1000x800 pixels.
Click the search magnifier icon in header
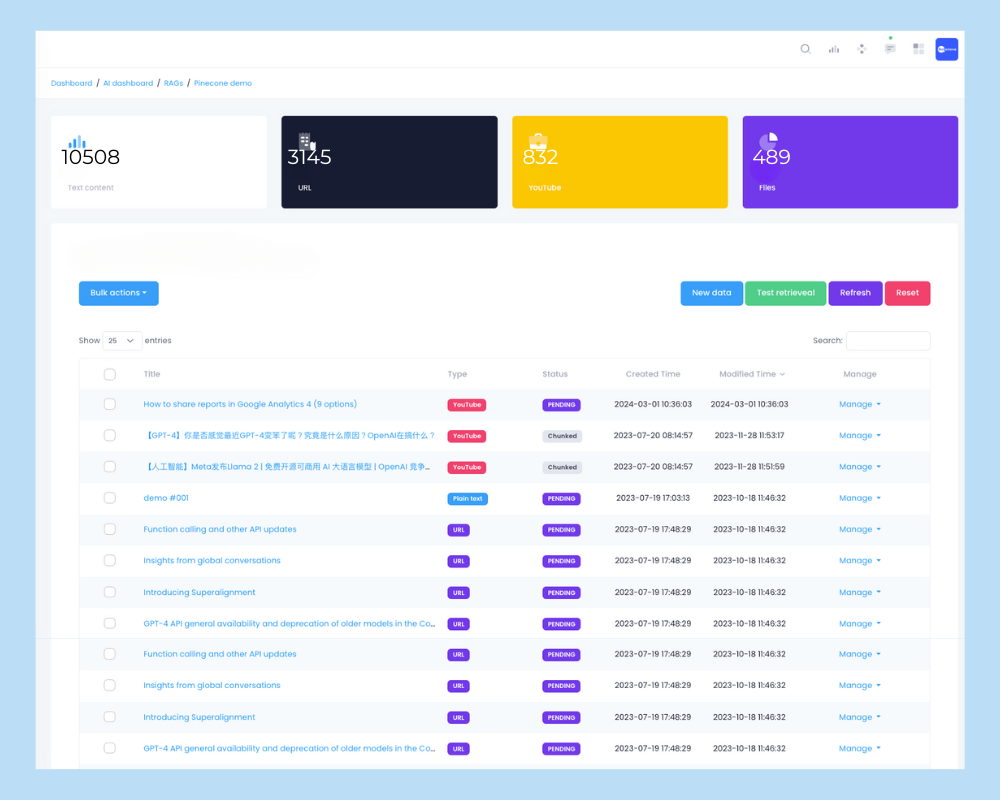point(805,49)
